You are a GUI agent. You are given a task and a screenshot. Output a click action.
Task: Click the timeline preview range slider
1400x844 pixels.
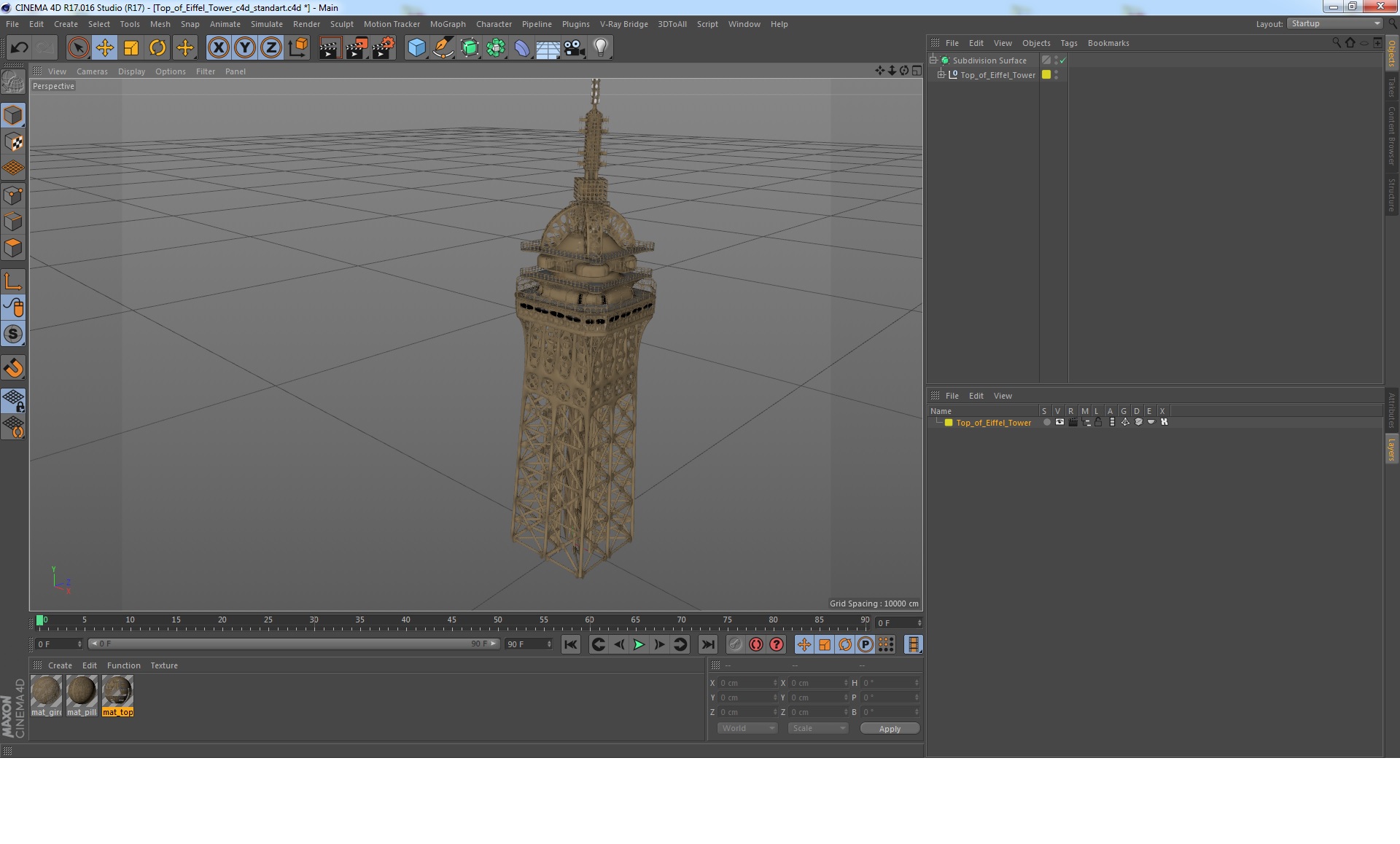(x=294, y=644)
